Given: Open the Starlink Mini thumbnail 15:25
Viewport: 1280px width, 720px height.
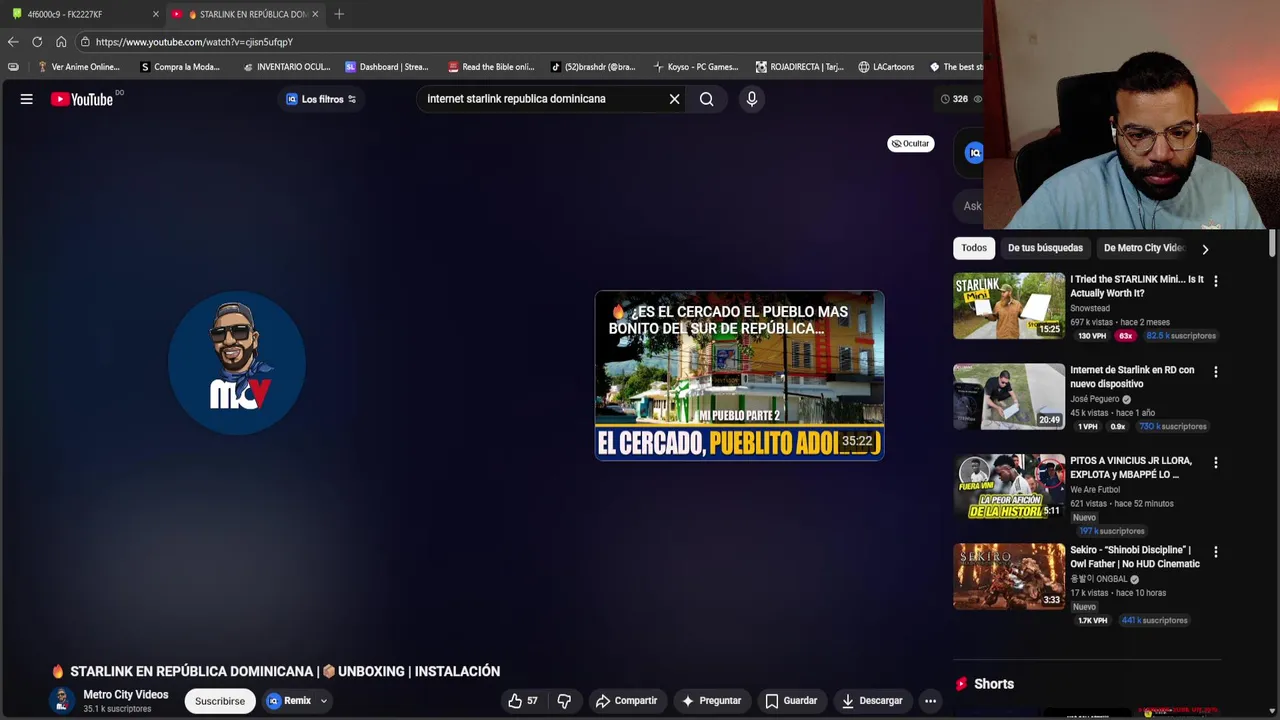Looking at the screenshot, I should 1009,306.
